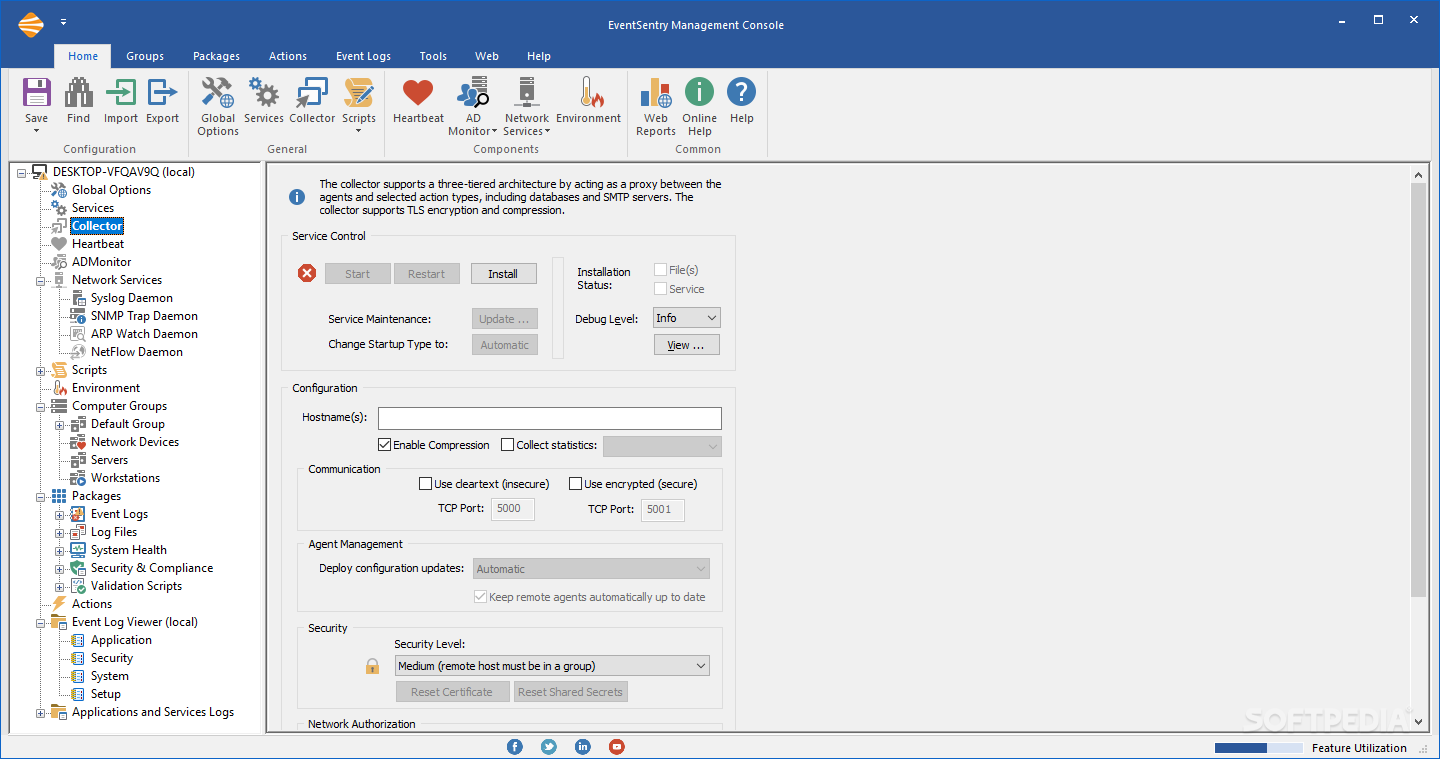
Task: Click the Restart service button
Action: [426, 274]
